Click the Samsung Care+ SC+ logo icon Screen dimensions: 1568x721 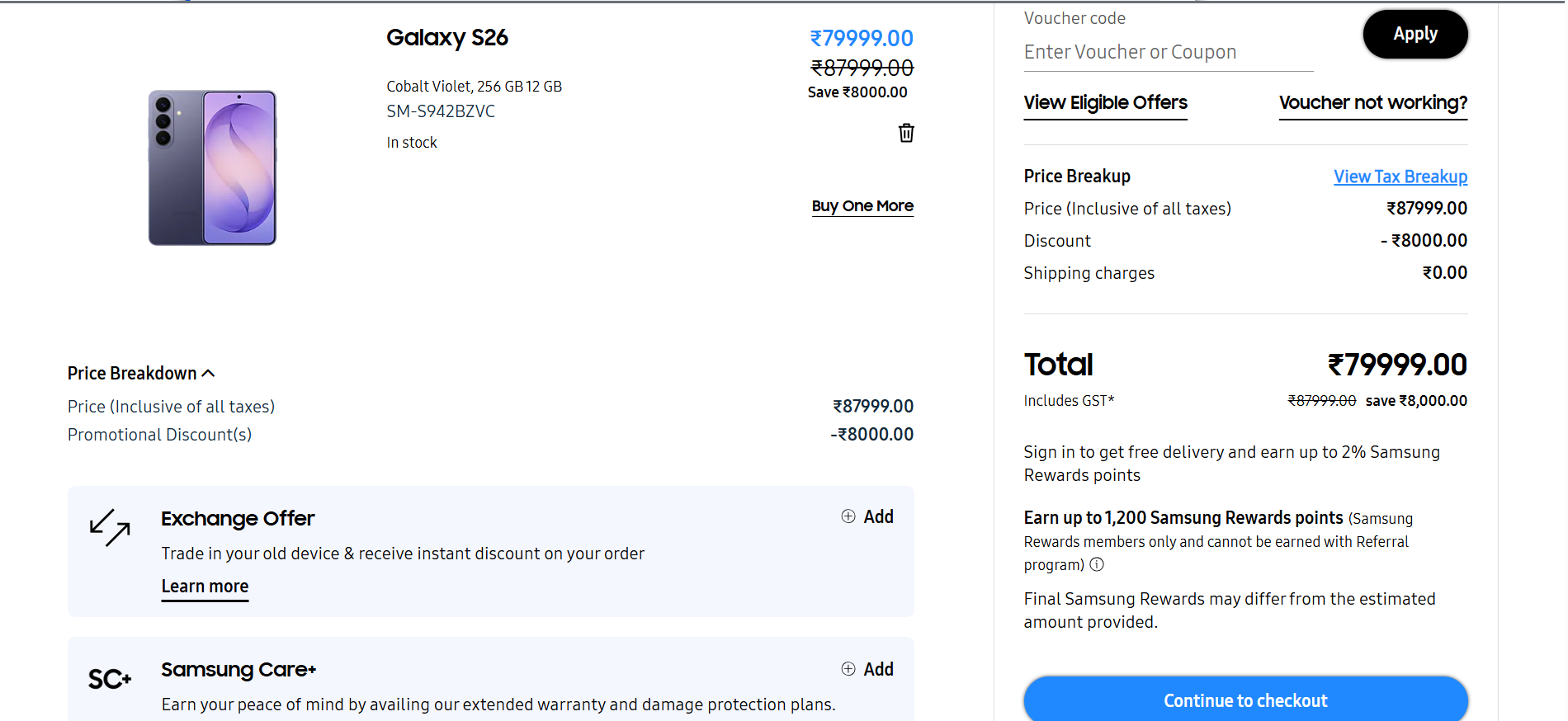pos(110,679)
